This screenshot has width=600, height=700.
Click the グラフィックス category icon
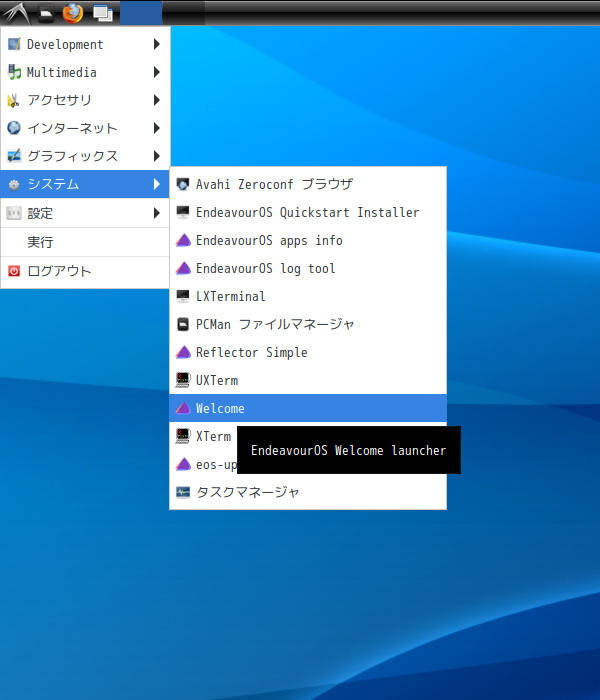tap(14, 156)
